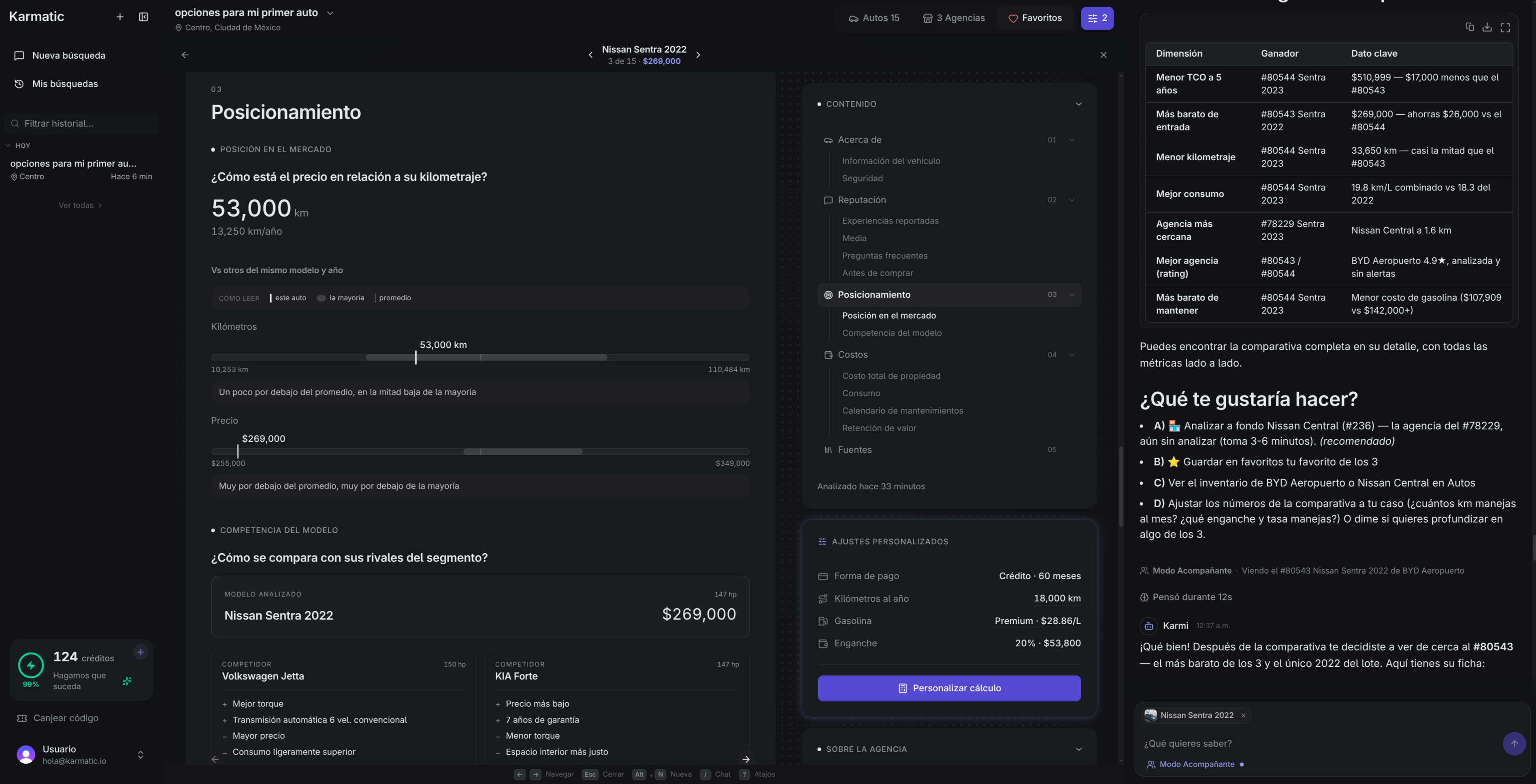
Task: Click the credits progress ring showing 99%
Action: click(31, 665)
